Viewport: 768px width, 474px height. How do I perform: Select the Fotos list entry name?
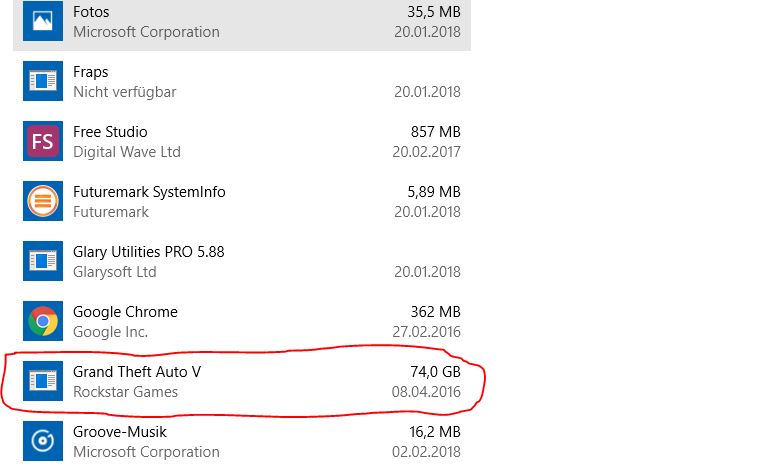tap(91, 12)
